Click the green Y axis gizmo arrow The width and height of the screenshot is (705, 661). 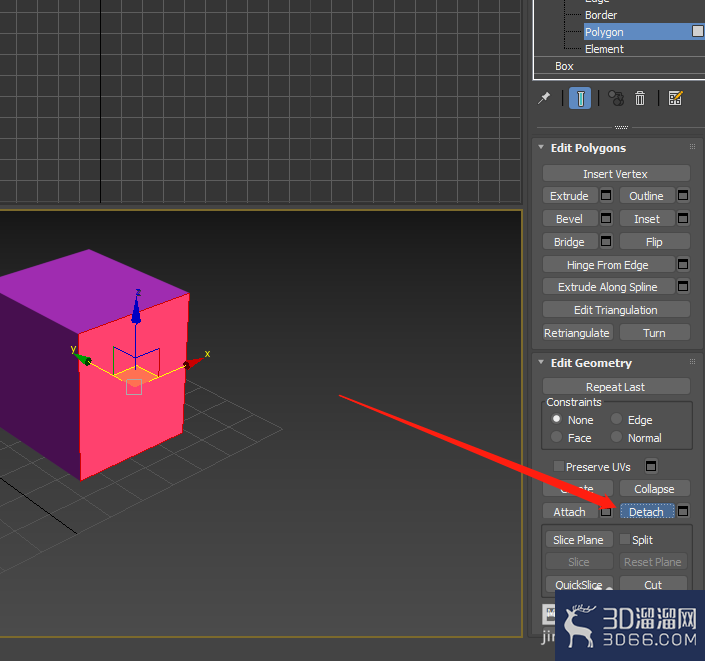tap(82, 358)
